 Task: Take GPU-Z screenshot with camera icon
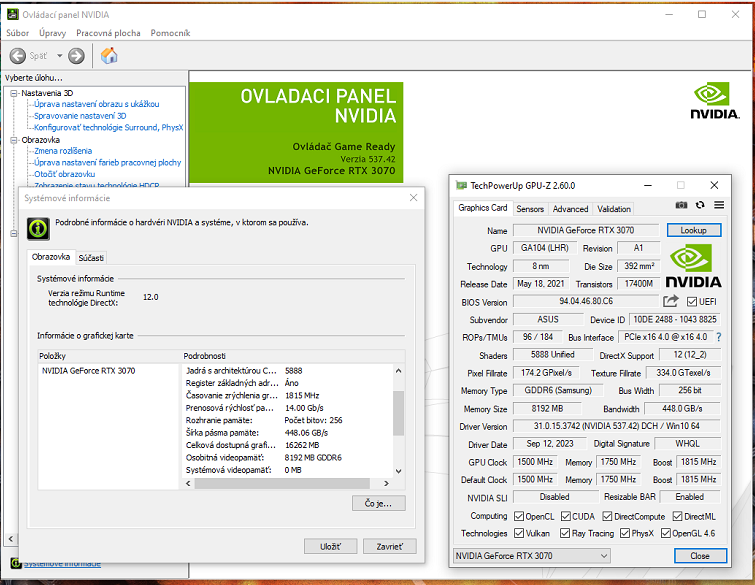point(681,205)
